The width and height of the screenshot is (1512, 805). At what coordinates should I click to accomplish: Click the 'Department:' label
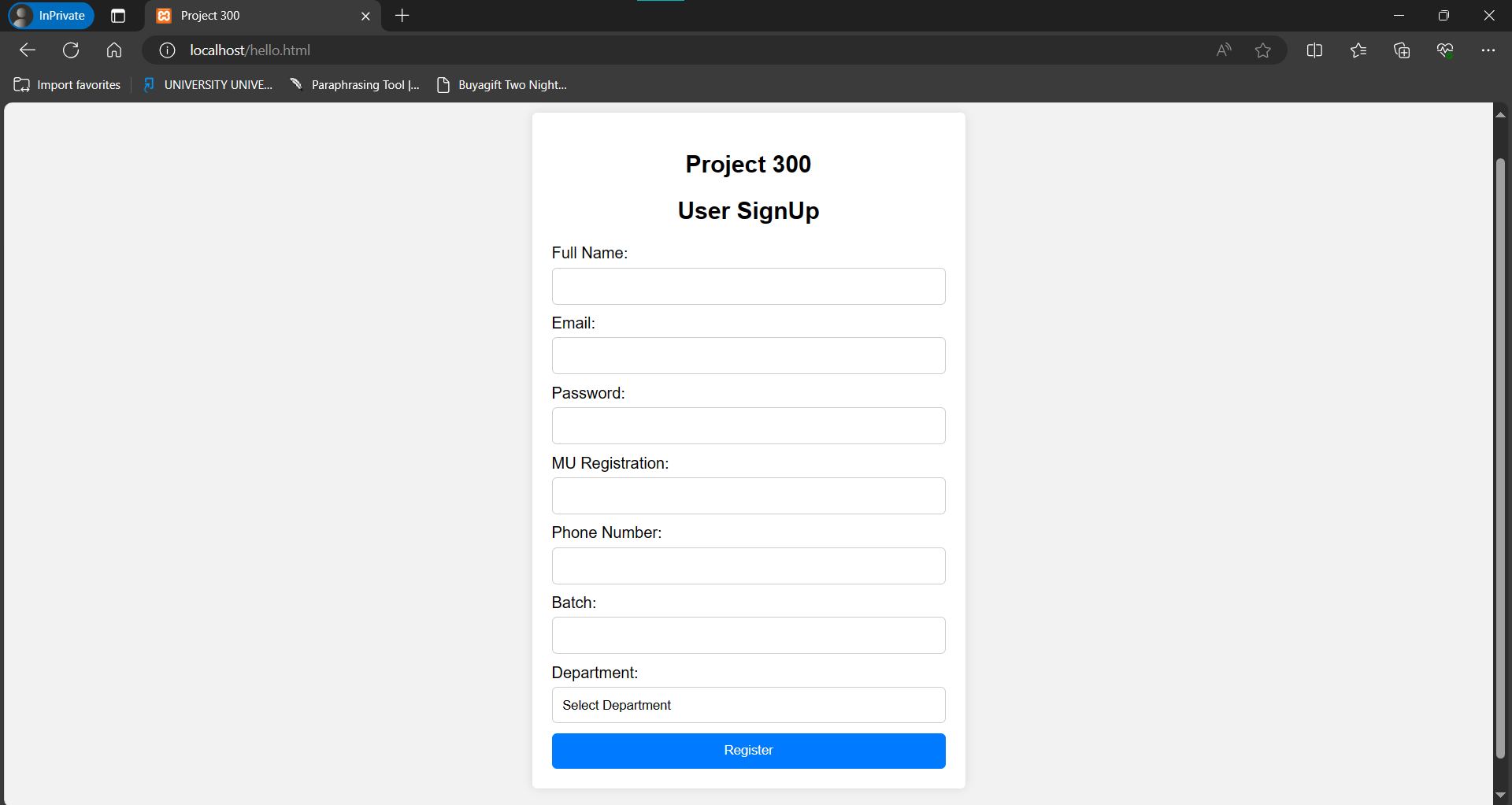pos(595,673)
